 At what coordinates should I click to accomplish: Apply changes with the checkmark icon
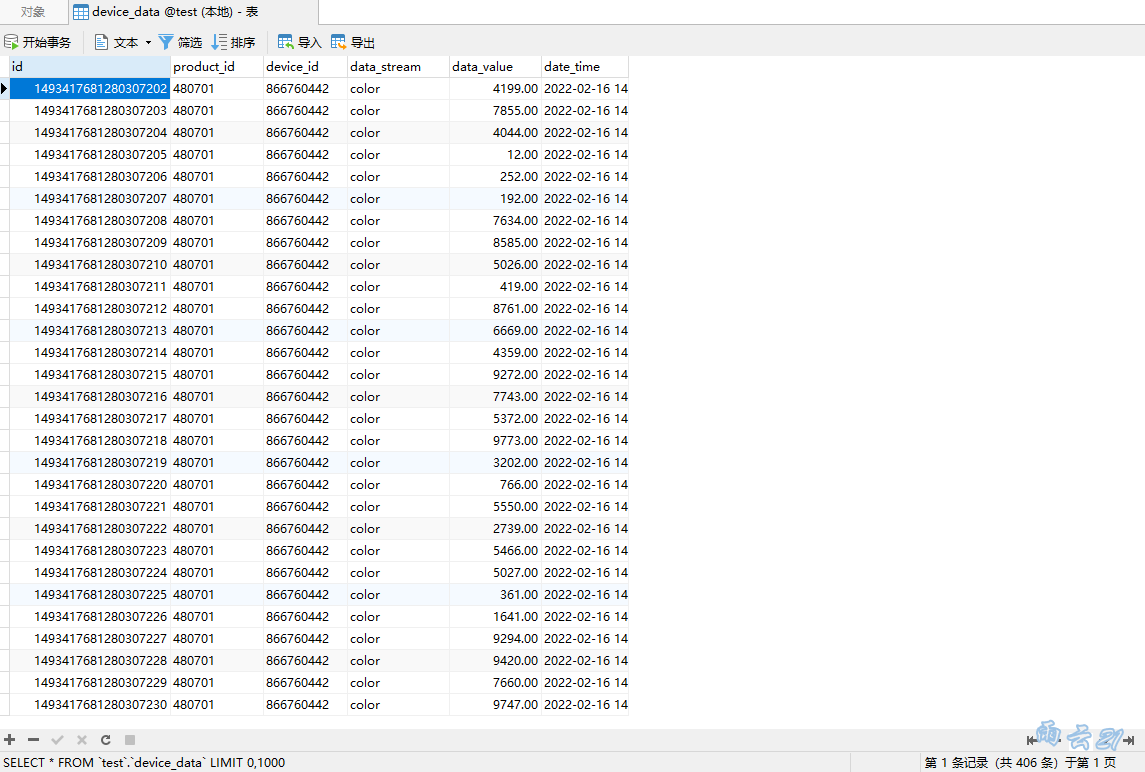[x=58, y=740]
